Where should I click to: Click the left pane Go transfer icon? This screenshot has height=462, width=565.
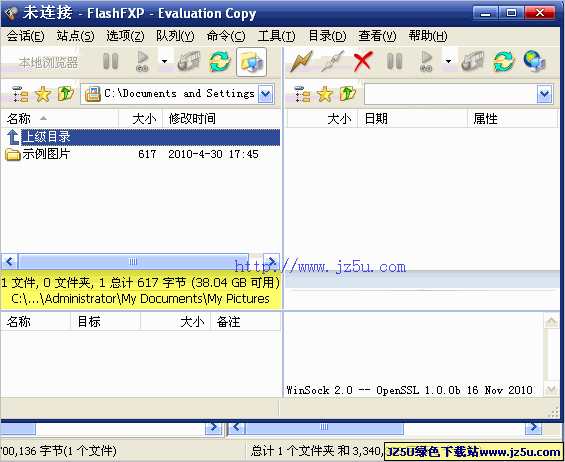(142, 62)
